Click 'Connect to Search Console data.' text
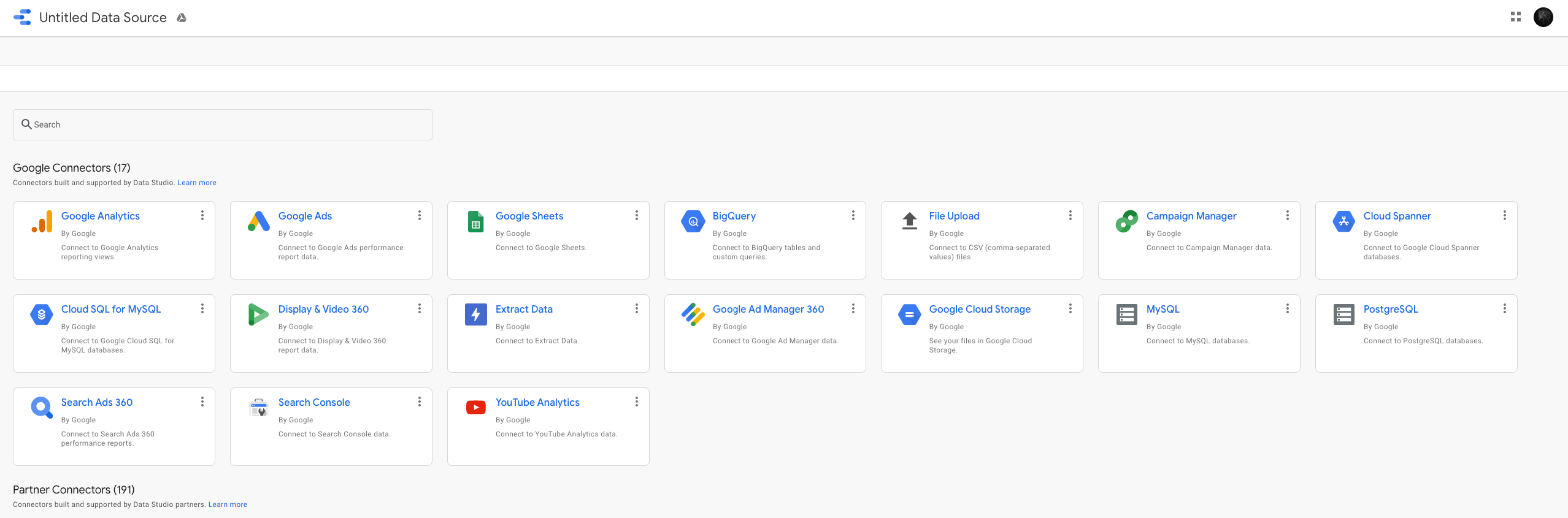 [x=334, y=434]
